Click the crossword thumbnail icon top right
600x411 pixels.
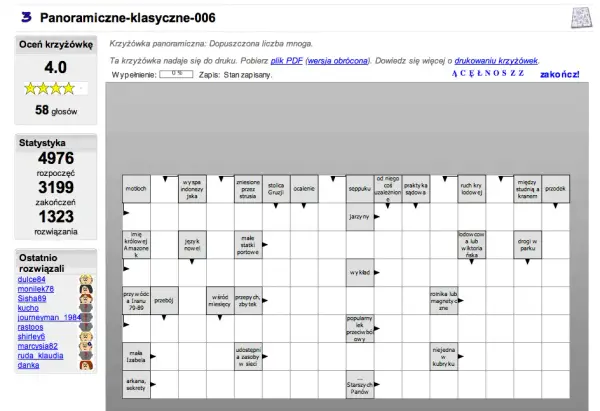click(x=581, y=18)
